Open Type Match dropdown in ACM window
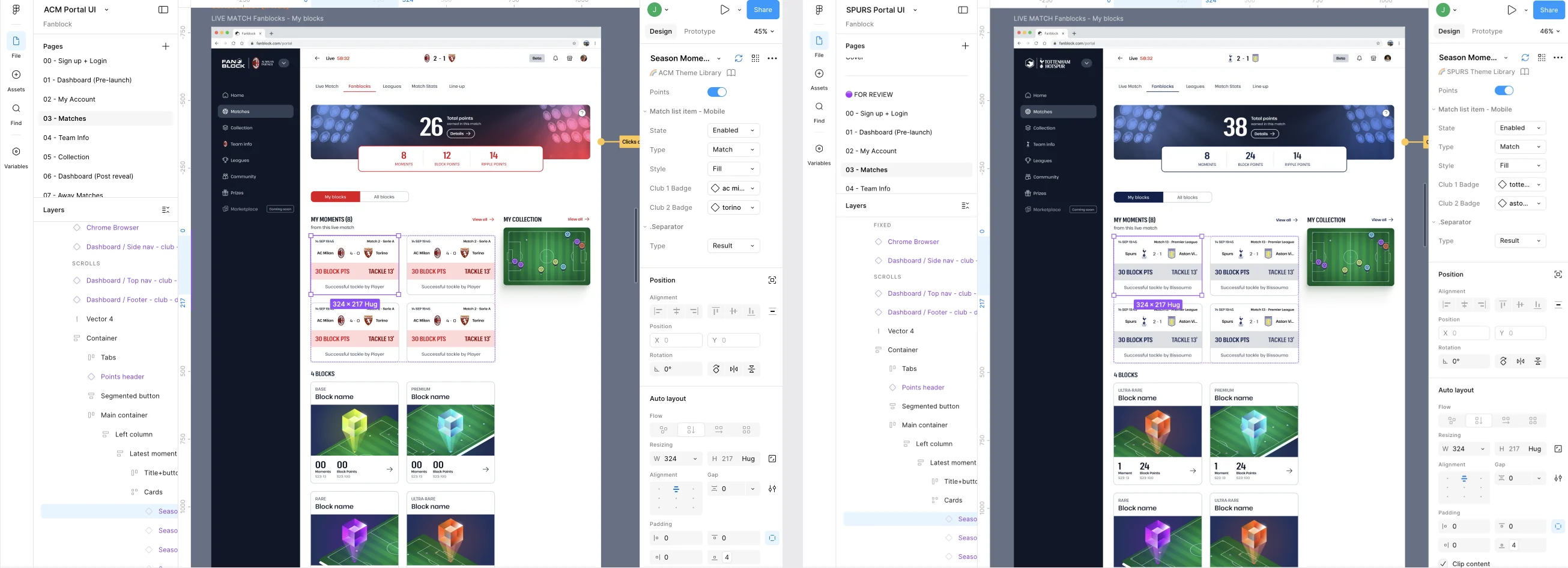 click(x=733, y=150)
